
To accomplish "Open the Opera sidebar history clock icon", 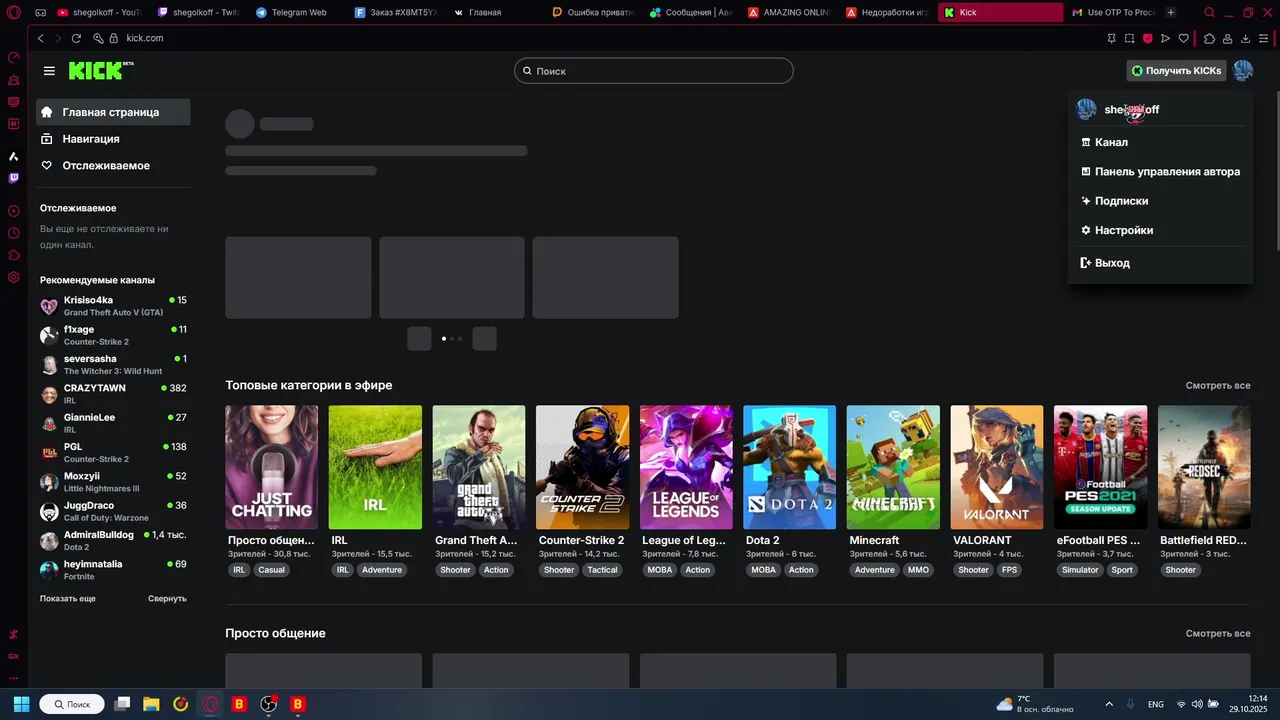I will [x=14, y=233].
